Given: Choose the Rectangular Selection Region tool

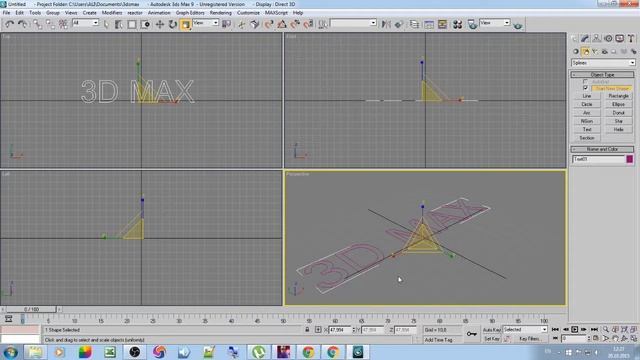Looking at the screenshot, I should pyautogui.click(x=132, y=24).
